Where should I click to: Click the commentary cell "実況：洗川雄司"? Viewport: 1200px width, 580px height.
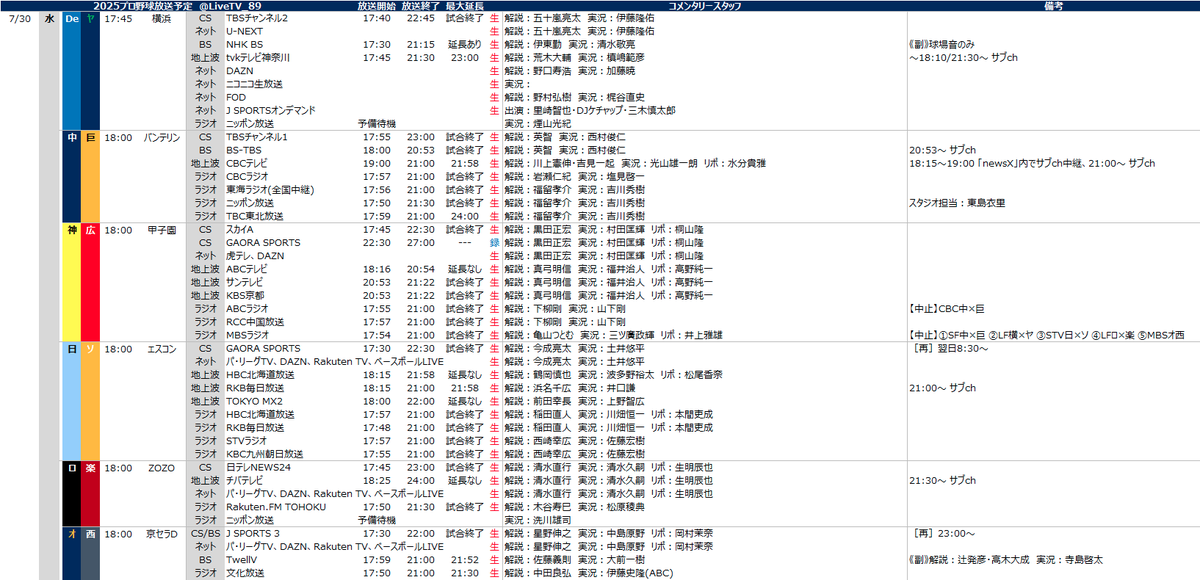(538, 520)
